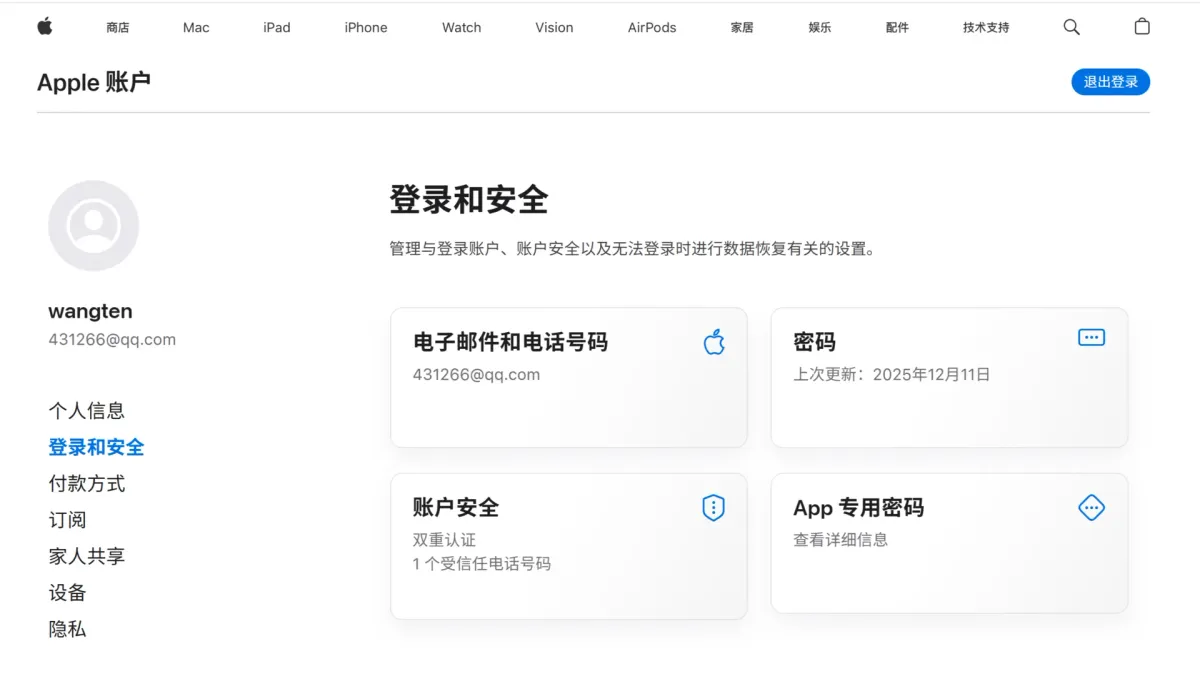
Task: Click the 查看详细信息 text
Action: pos(840,540)
